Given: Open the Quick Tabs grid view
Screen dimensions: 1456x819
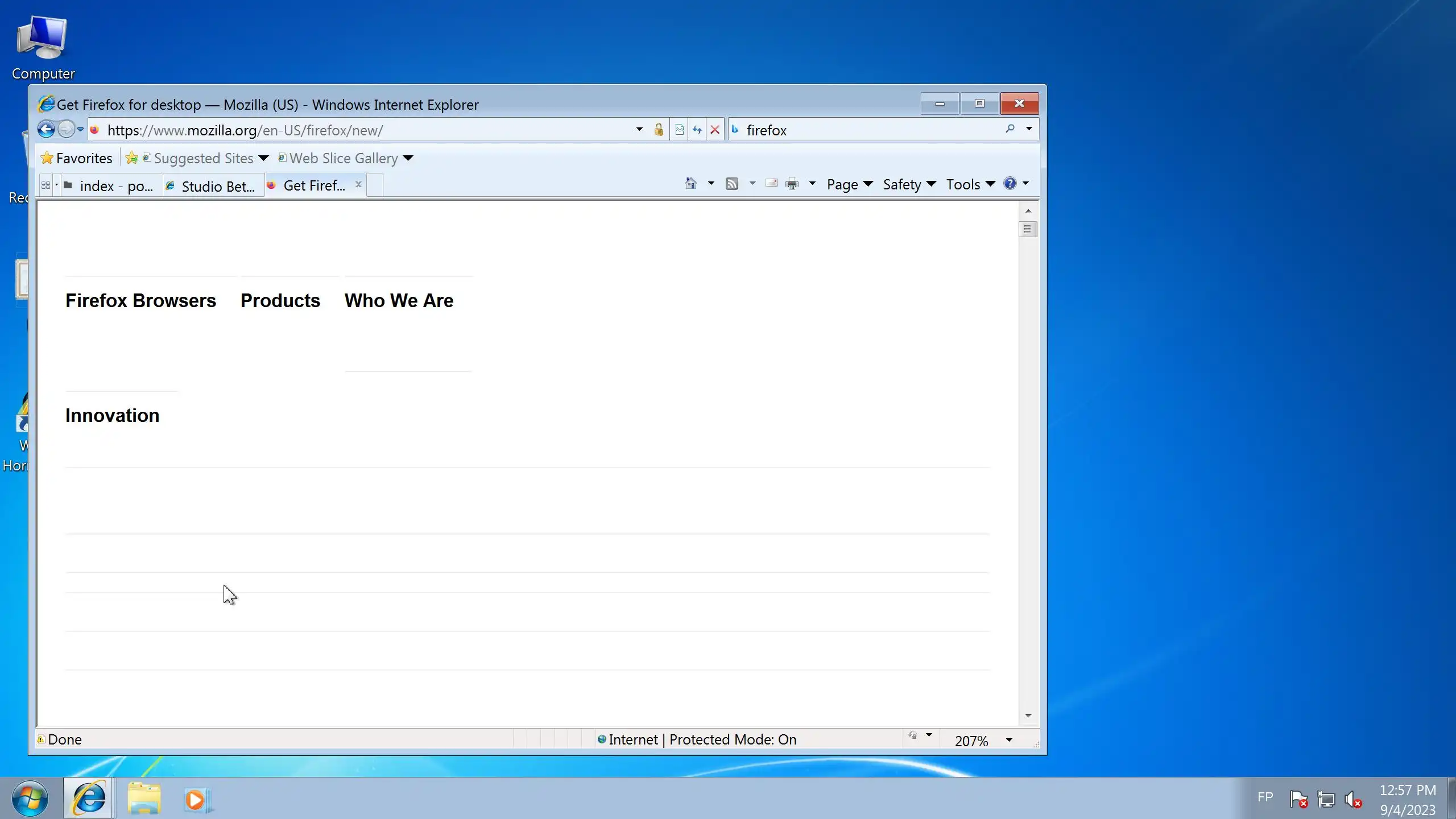Looking at the screenshot, I should (46, 185).
